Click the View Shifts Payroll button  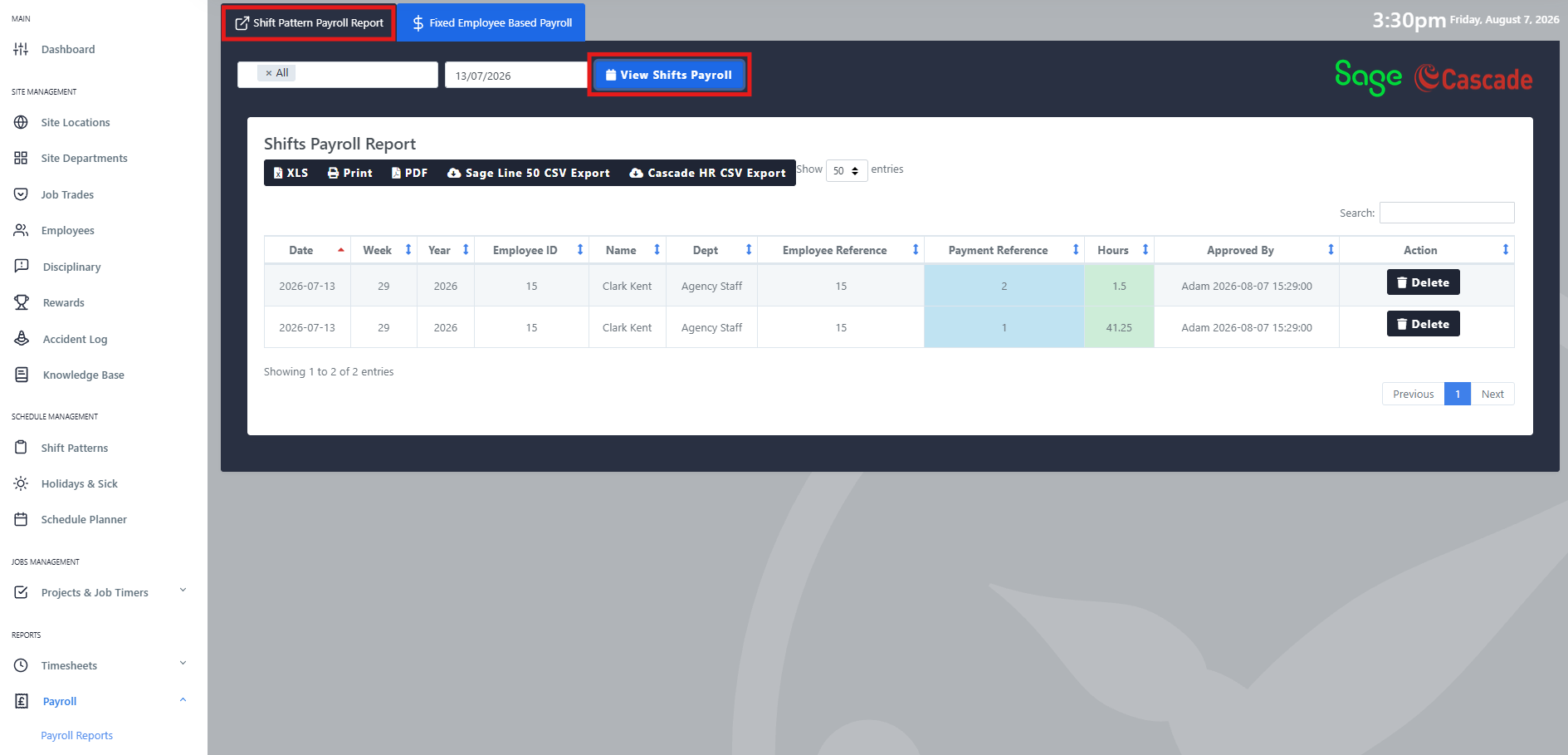pyautogui.click(x=669, y=75)
